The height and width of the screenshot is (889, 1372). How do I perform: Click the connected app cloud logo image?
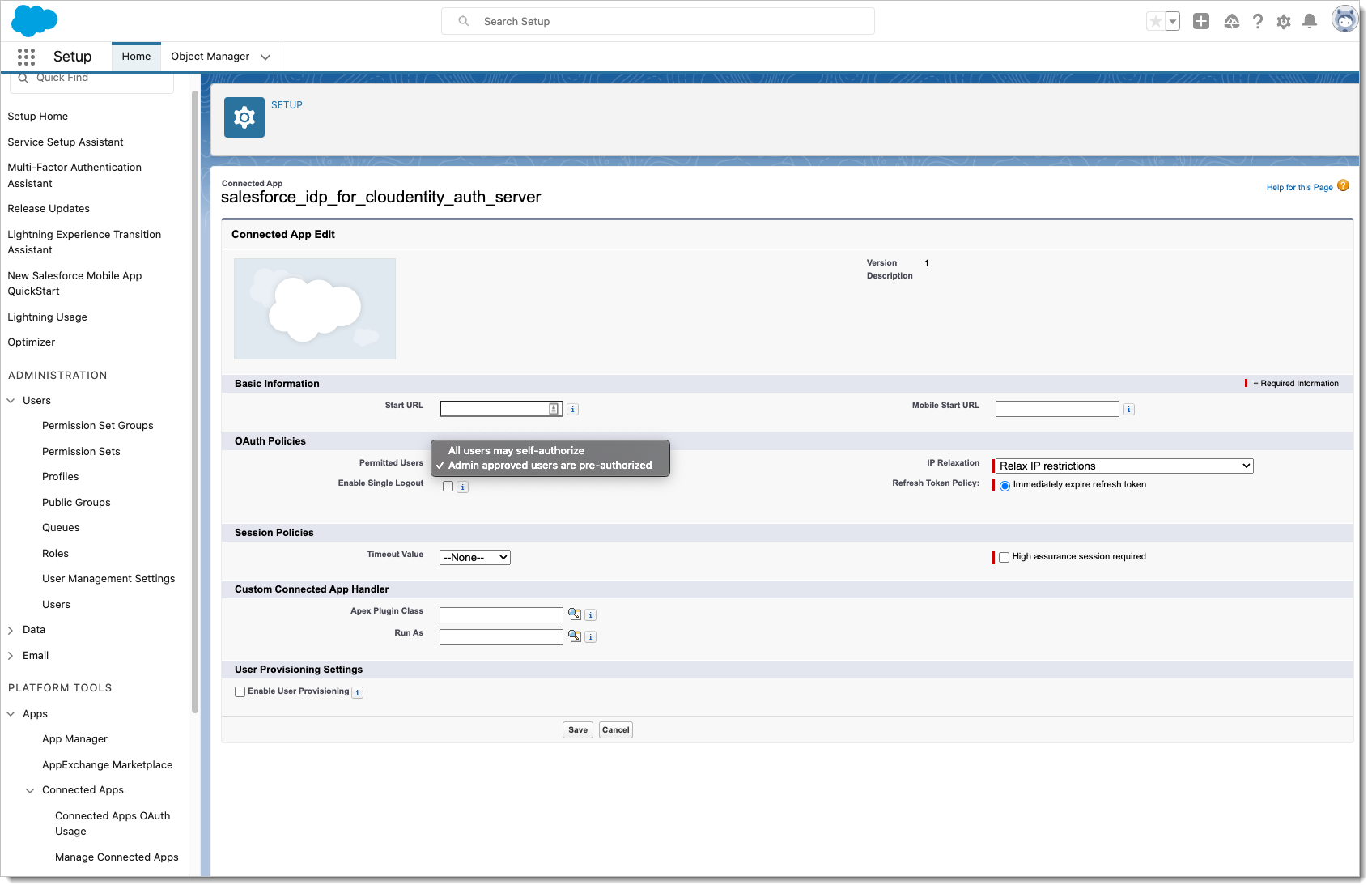pos(315,308)
